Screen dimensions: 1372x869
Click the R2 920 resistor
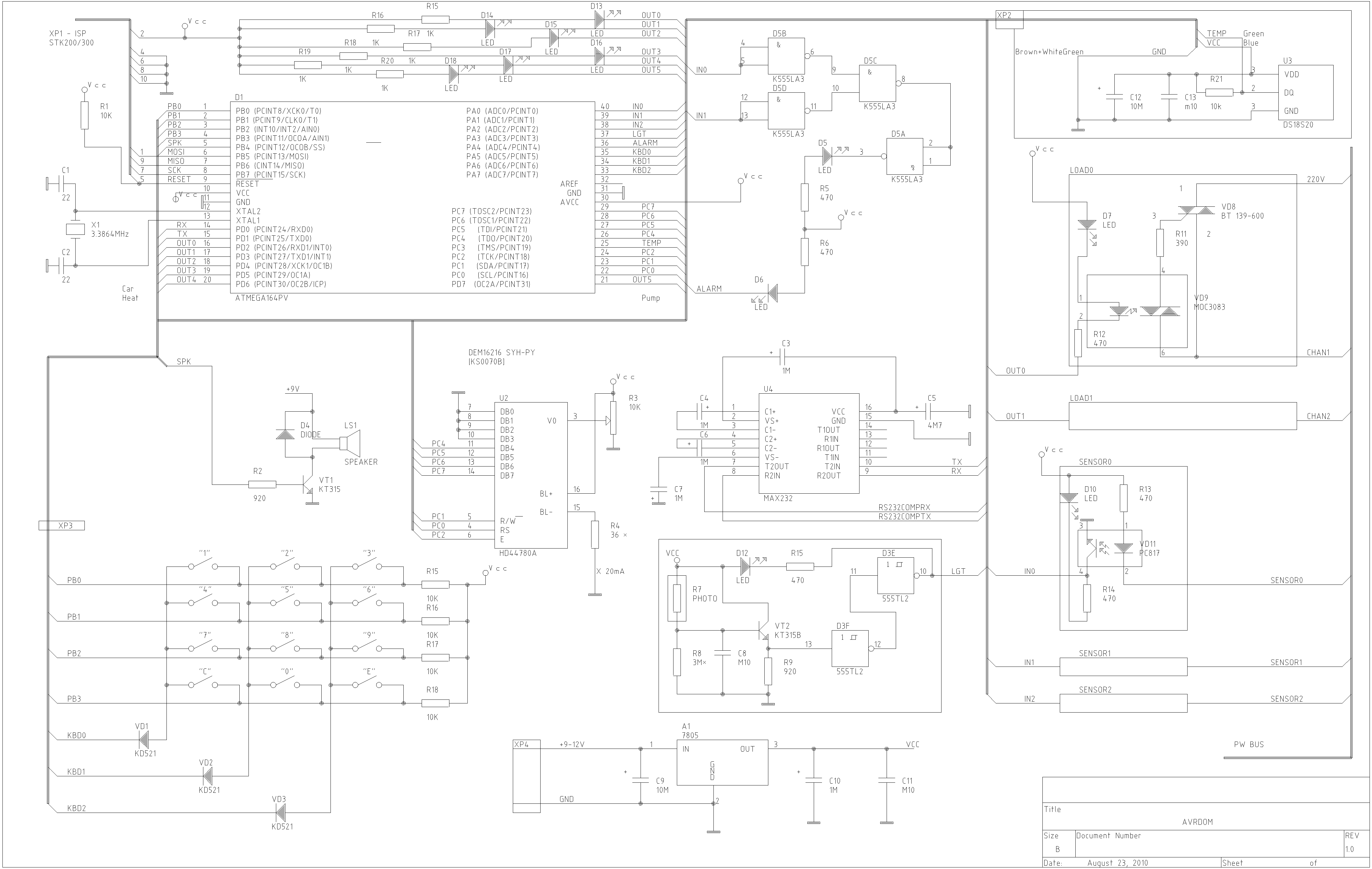click(x=262, y=485)
